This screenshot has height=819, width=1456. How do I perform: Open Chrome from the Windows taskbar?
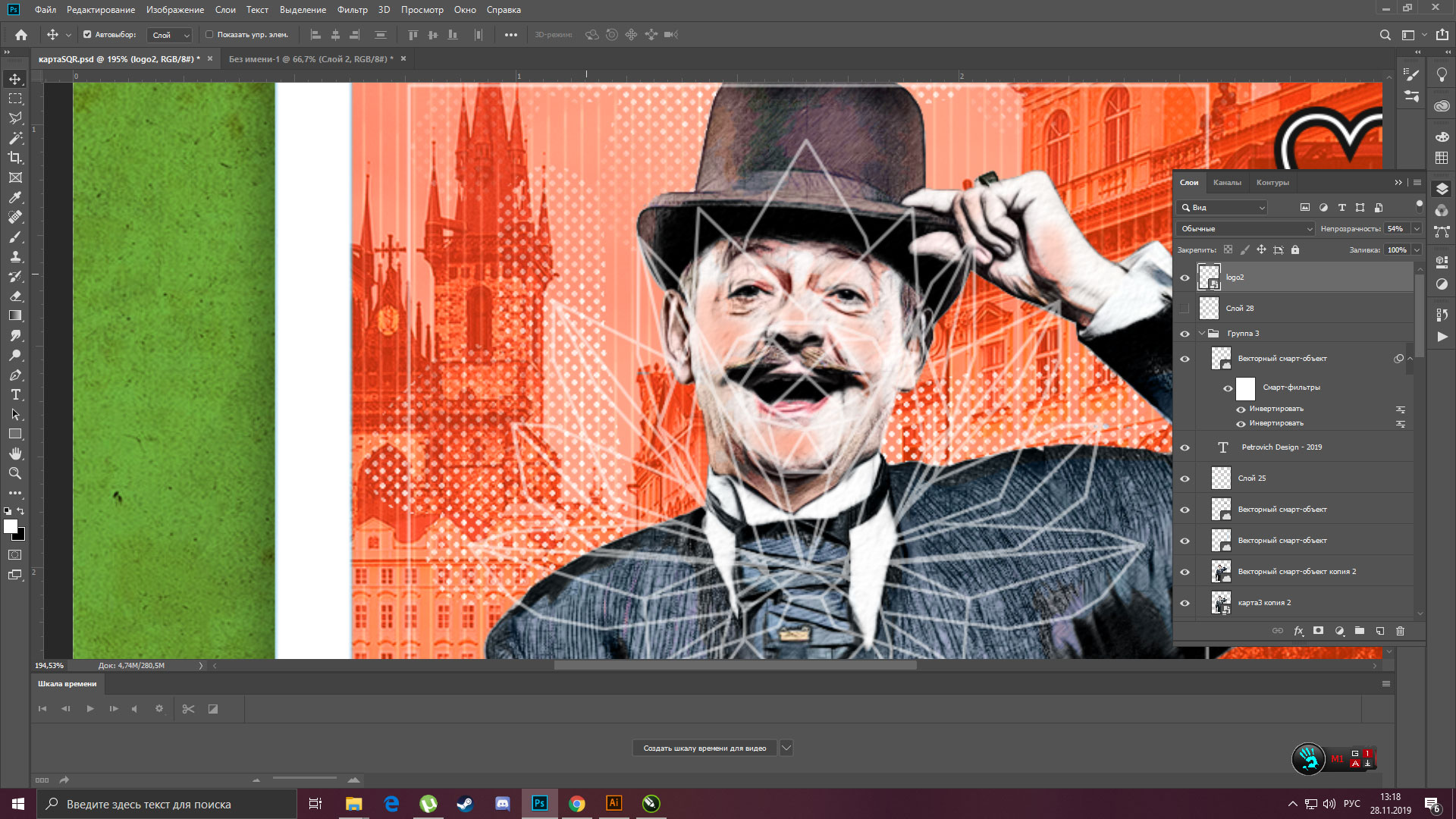coord(577,804)
